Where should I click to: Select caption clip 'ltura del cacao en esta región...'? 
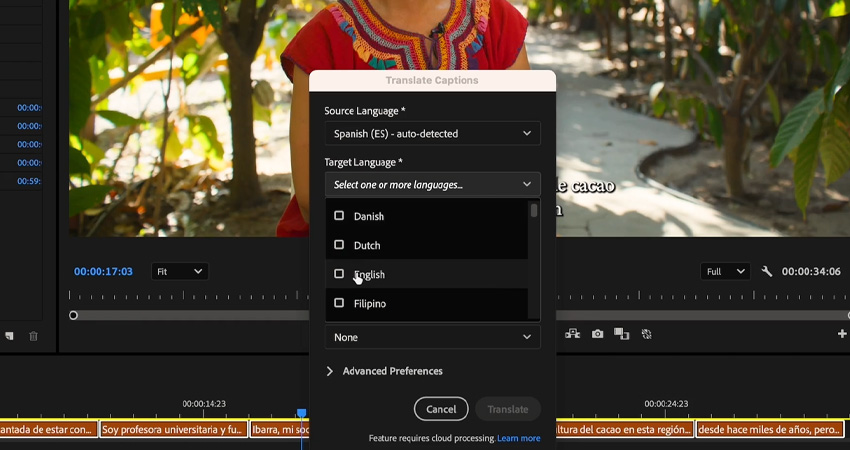coord(625,430)
